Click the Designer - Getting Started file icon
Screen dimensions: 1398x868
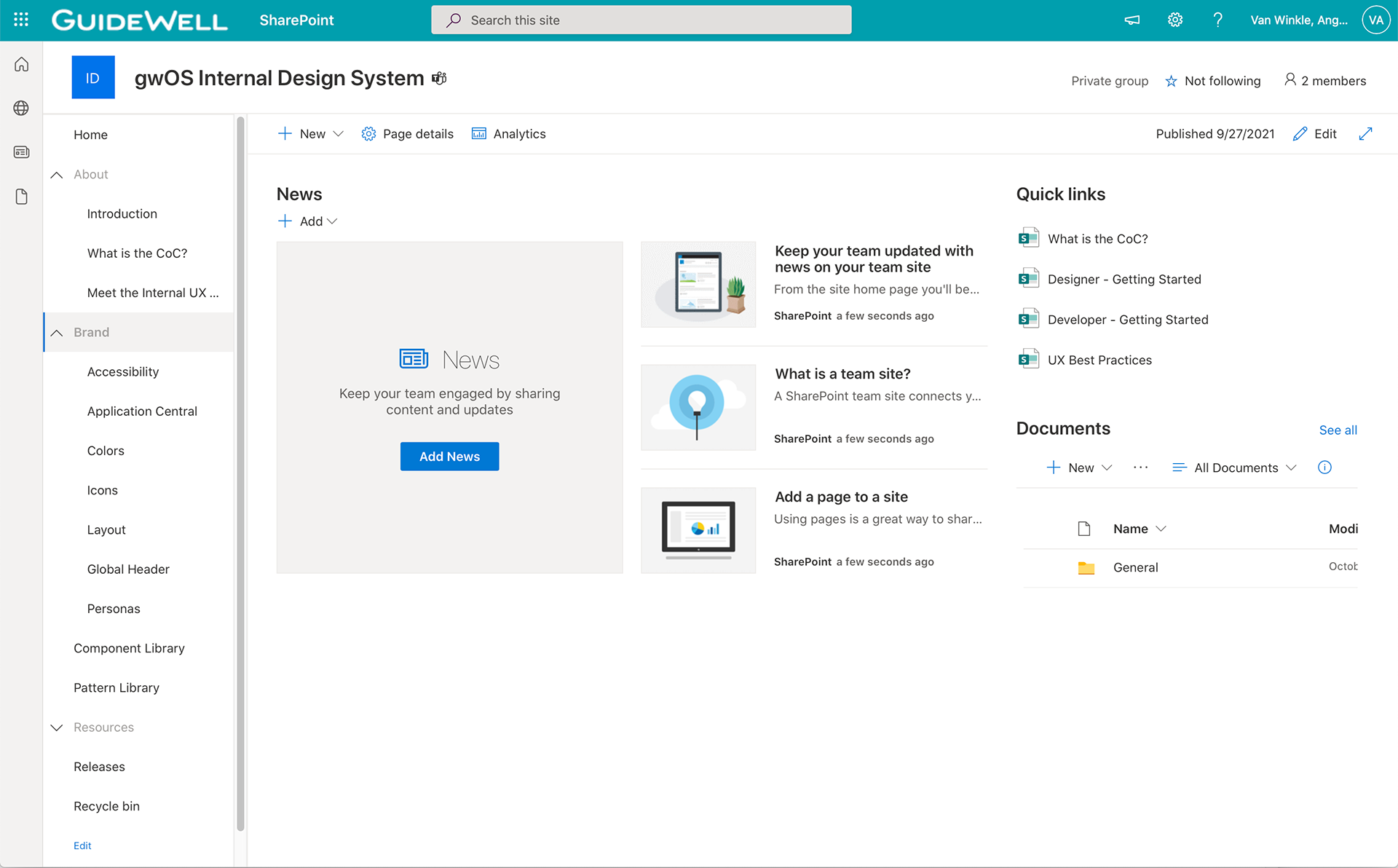[1028, 279]
